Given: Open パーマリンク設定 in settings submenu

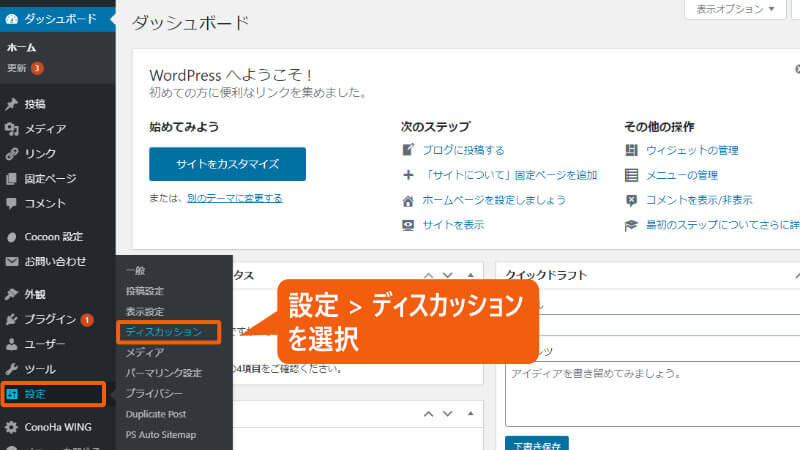Looking at the screenshot, I should tap(164, 373).
